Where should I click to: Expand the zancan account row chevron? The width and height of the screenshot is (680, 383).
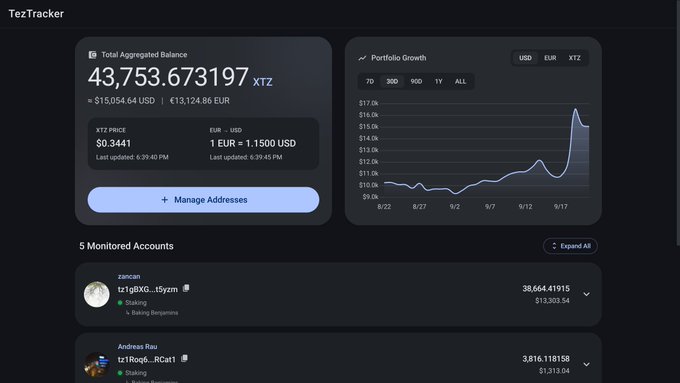[586, 295]
